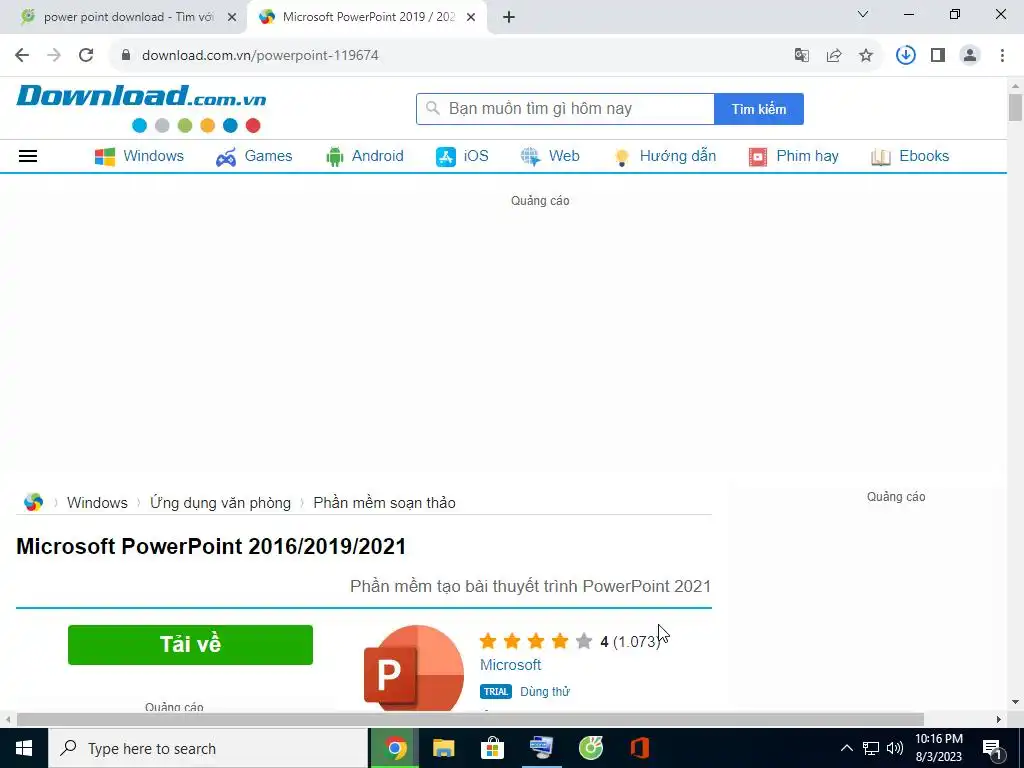This screenshot has height=768, width=1024.
Task: Share this page icon
Action: point(834,55)
